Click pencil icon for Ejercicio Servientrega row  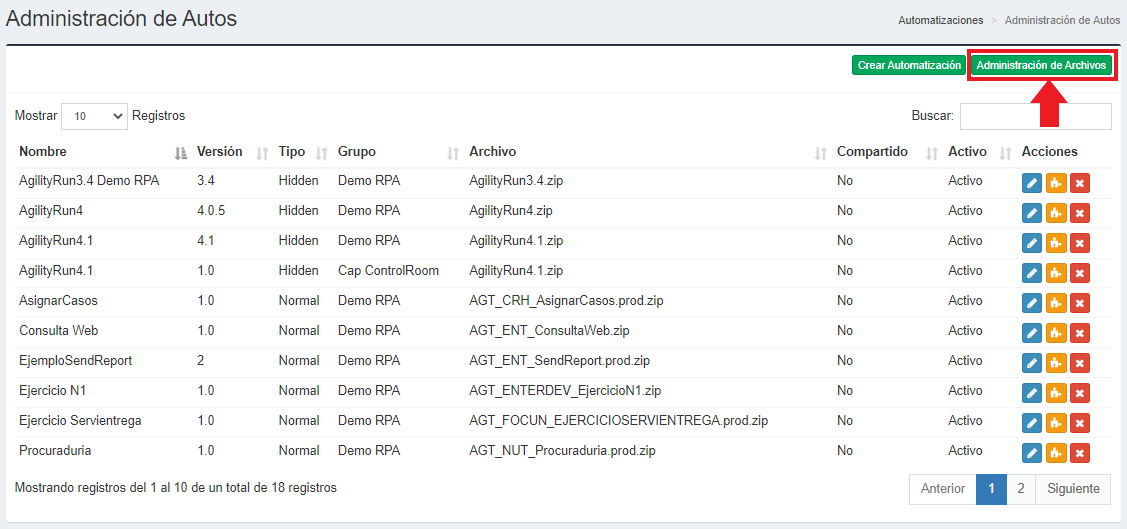(x=1032, y=423)
